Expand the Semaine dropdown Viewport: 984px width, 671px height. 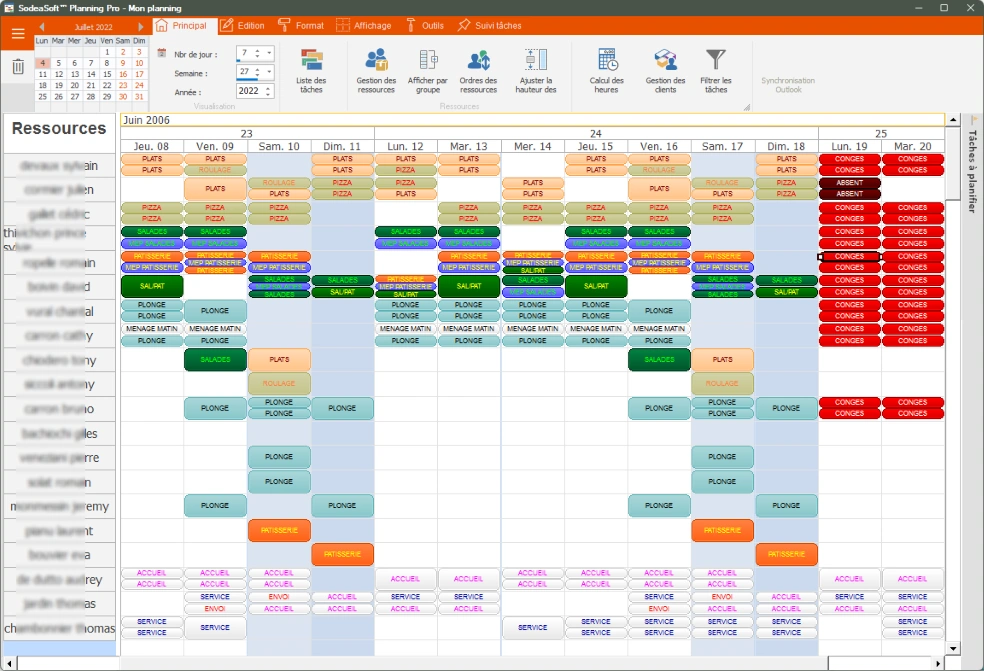pyautogui.click(x=269, y=72)
